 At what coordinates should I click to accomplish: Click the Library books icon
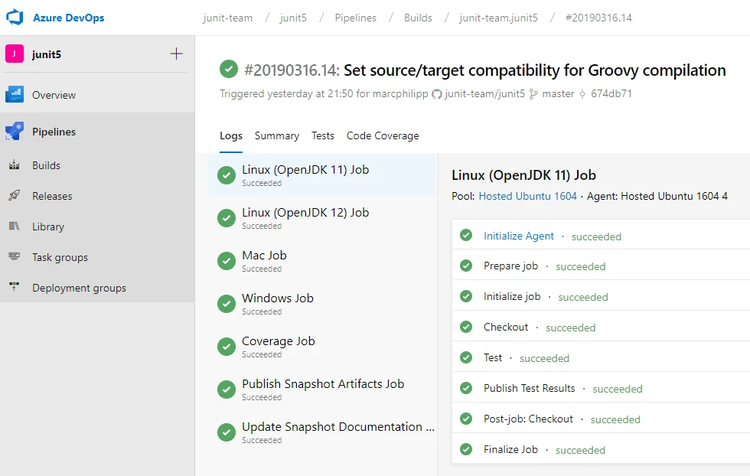[15, 227]
